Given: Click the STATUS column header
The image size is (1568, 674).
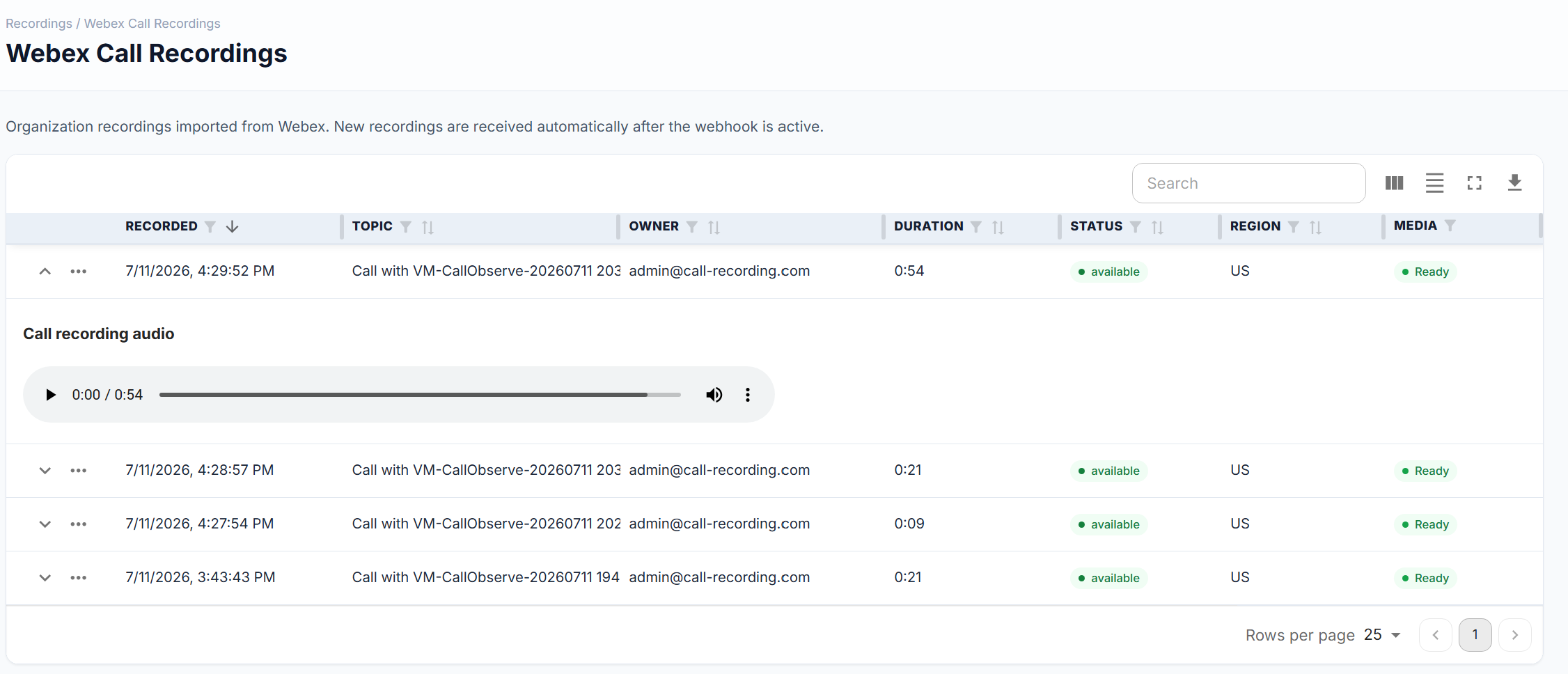Looking at the screenshot, I should tap(1097, 226).
